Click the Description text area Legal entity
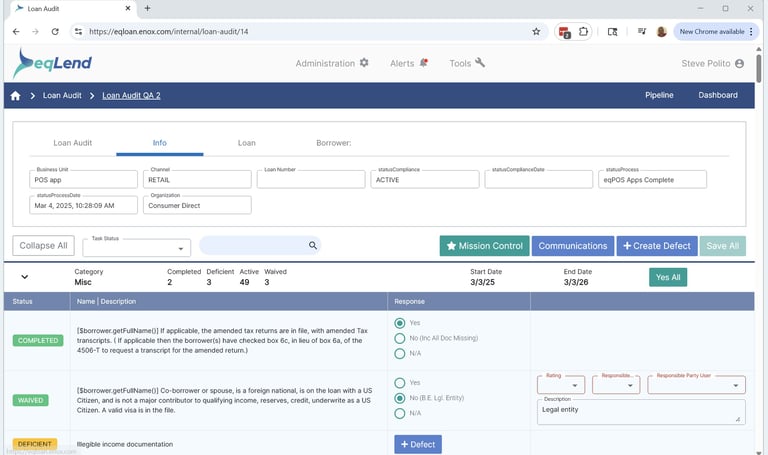 [x=641, y=412]
